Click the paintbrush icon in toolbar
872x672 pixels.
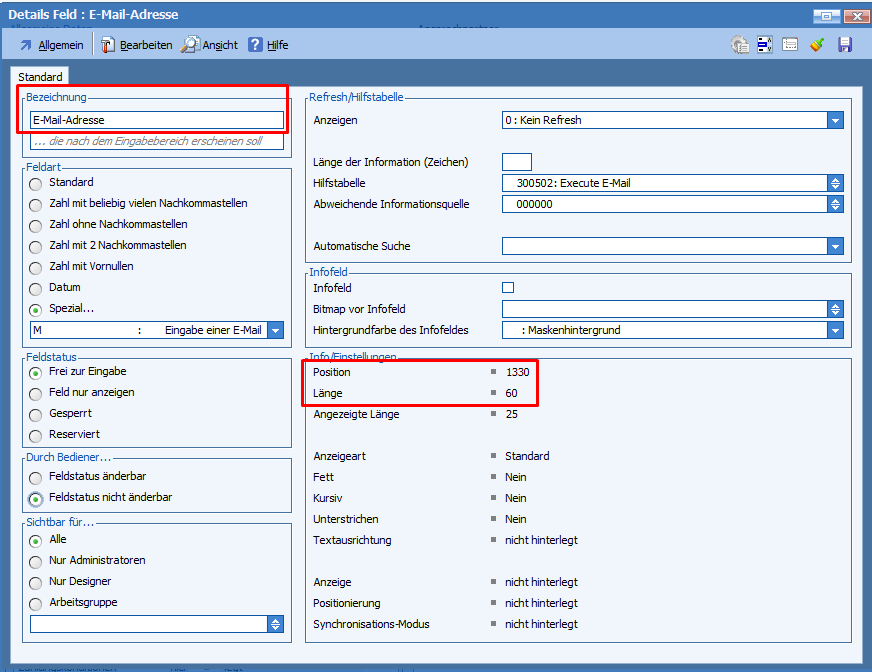pyautogui.click(x=817, y=45)
